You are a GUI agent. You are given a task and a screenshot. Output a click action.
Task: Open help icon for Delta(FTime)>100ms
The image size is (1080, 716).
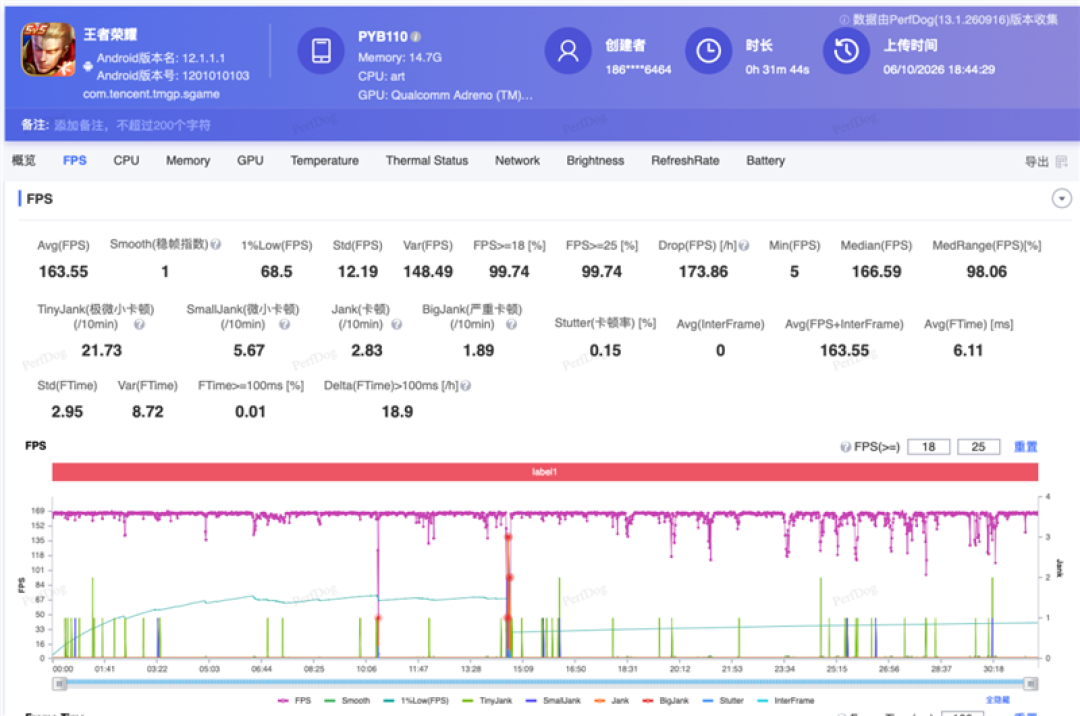click(466, 386)
